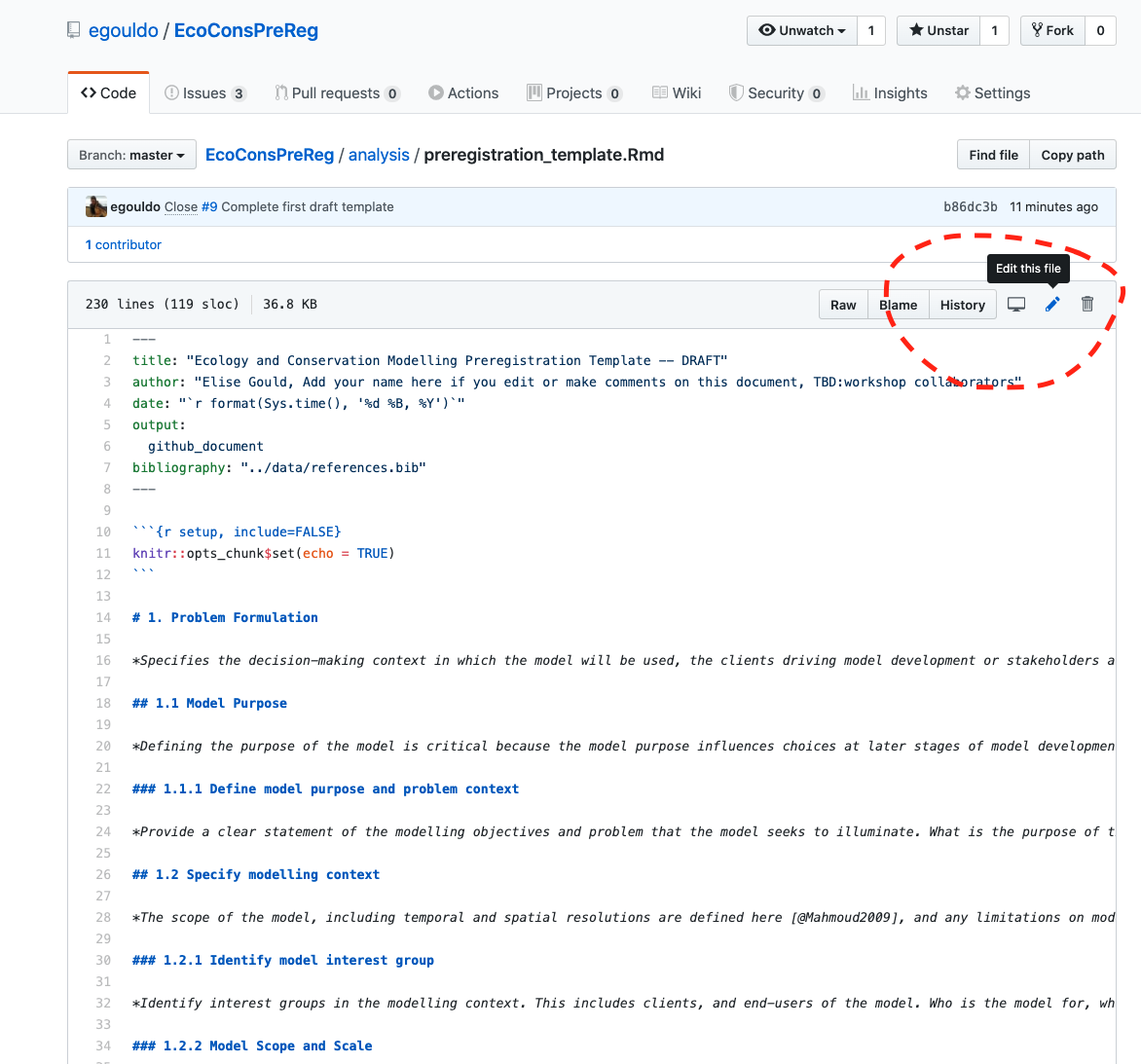Click the Unstar button
The height and width of the screenshot is (1064, 1141).
pos(939,30)
